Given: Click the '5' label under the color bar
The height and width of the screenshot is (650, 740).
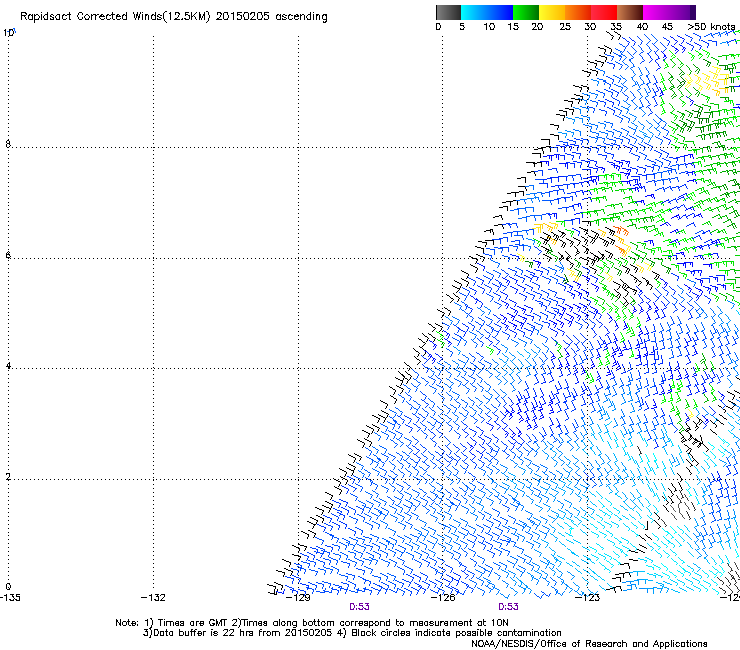Looking at the screenshot, I should [462, 27].
